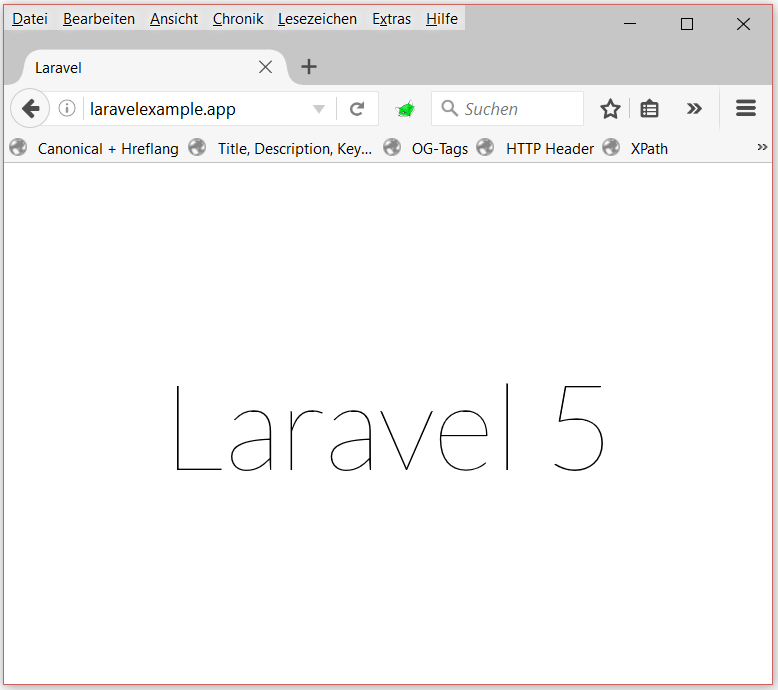Close the browser window
Image resolution: width=778 pixels, height=690 pixels.
click(x=743, y=23)
